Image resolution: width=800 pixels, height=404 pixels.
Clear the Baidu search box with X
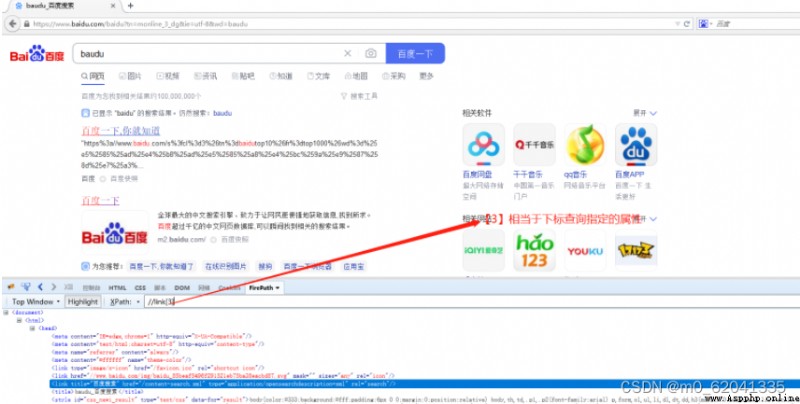pos(347,53)
